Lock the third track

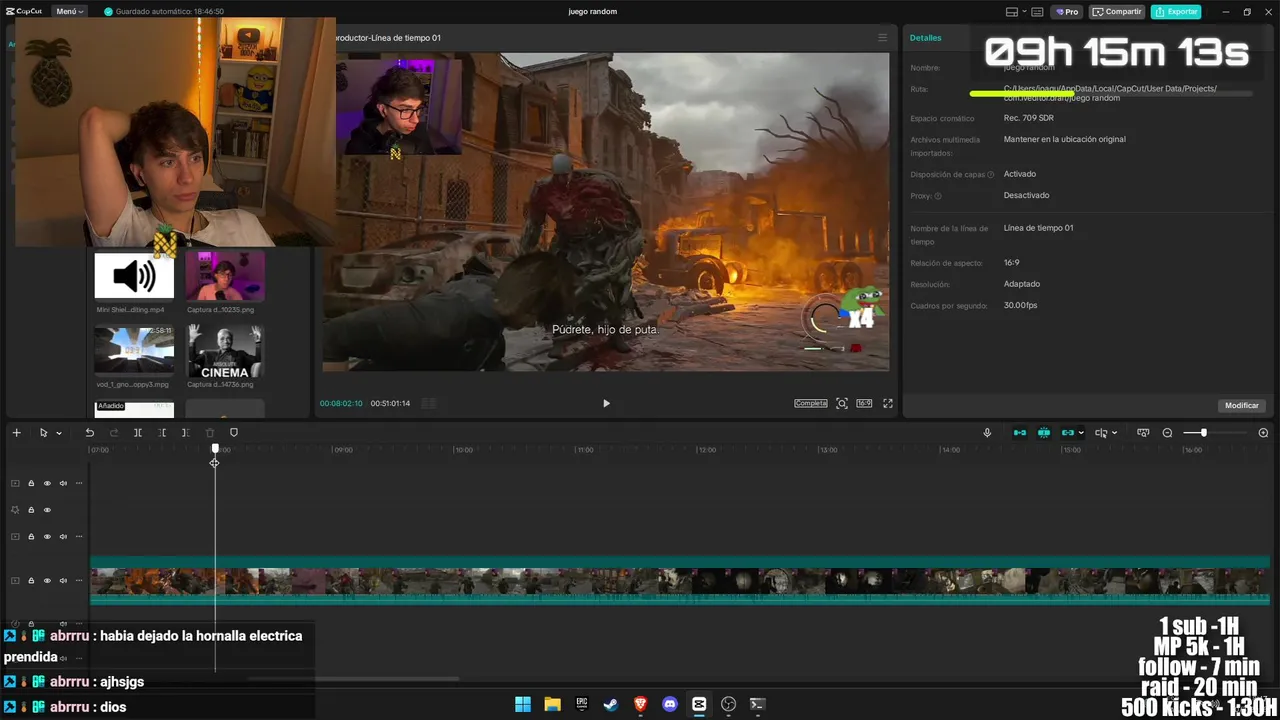(31, 537)
